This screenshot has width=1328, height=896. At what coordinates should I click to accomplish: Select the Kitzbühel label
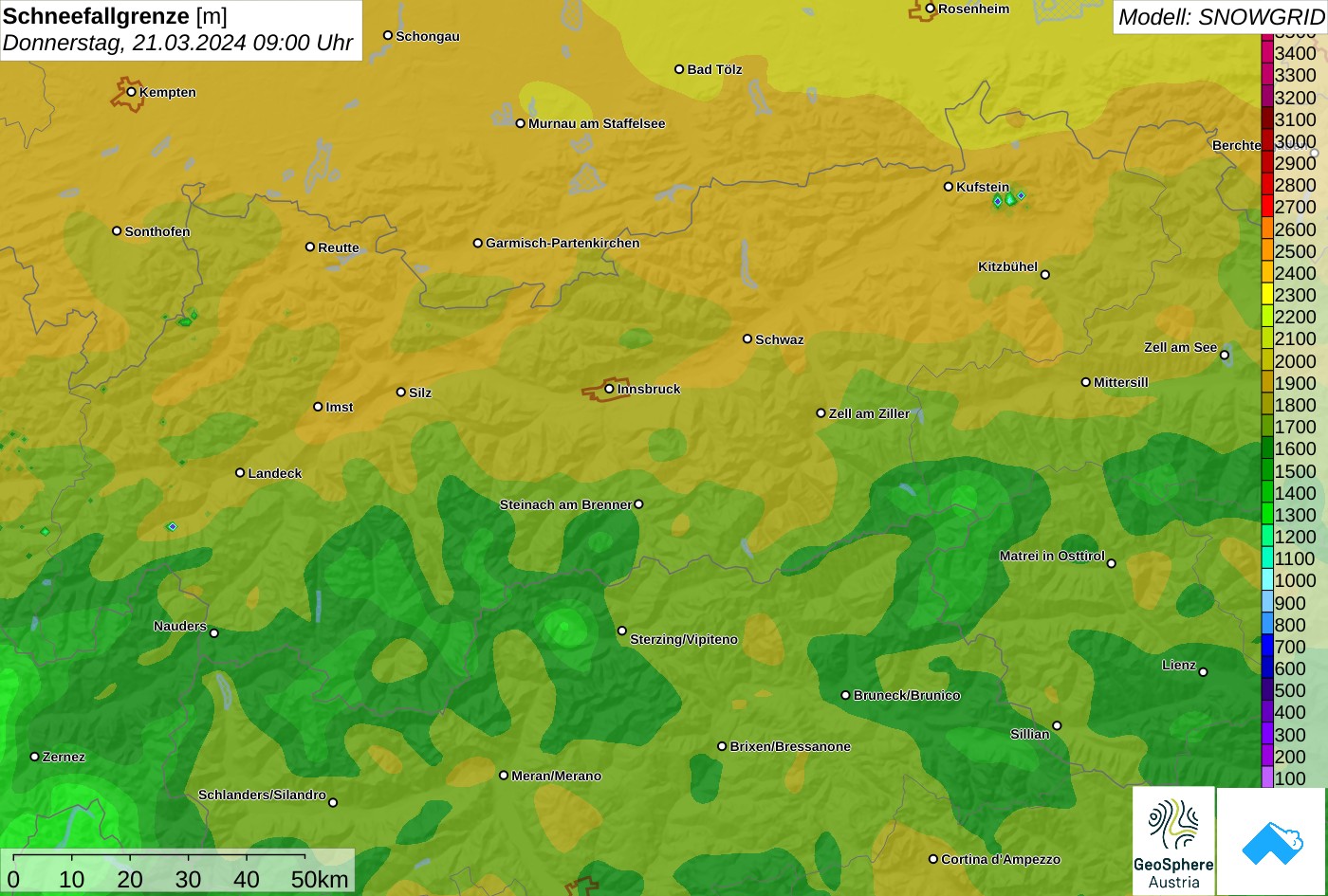1008,266
